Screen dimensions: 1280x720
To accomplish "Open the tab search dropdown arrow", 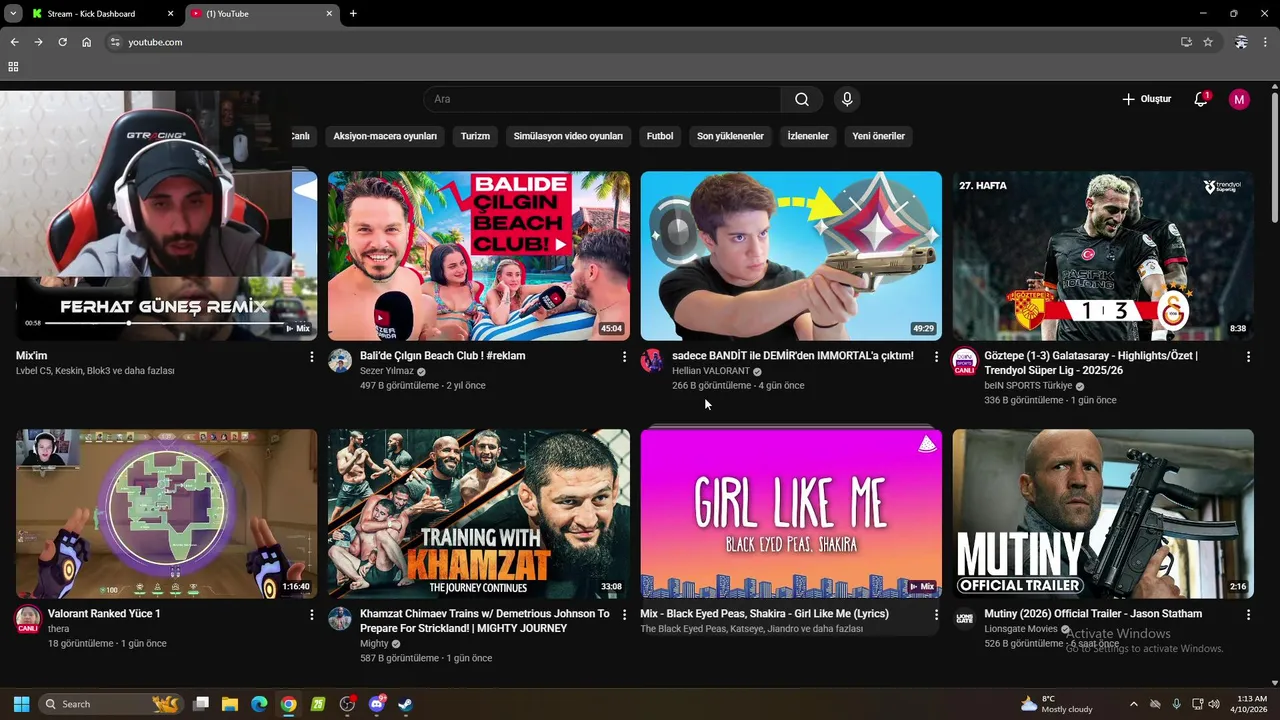I will pos(12,14).
